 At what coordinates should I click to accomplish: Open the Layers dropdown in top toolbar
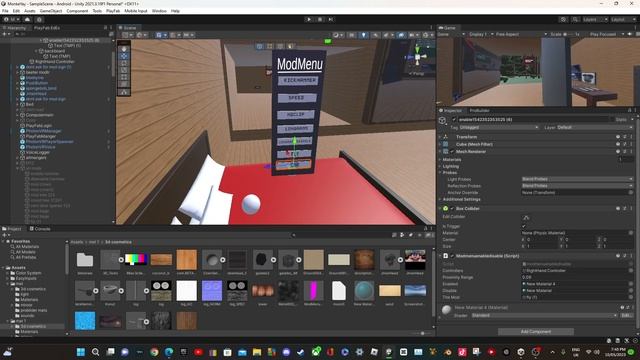coord(595,19)
